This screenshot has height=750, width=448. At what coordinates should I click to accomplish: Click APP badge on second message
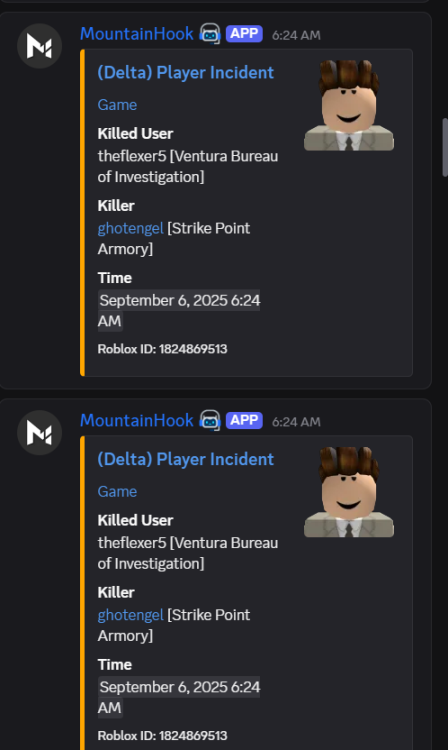[x=244, y=420]
